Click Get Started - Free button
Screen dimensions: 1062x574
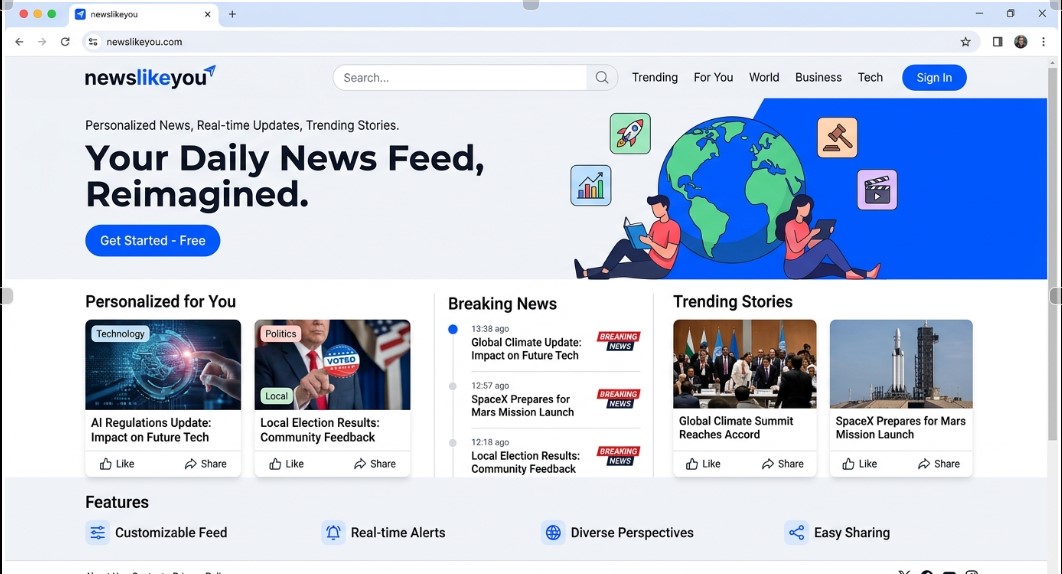click(152, 241)
